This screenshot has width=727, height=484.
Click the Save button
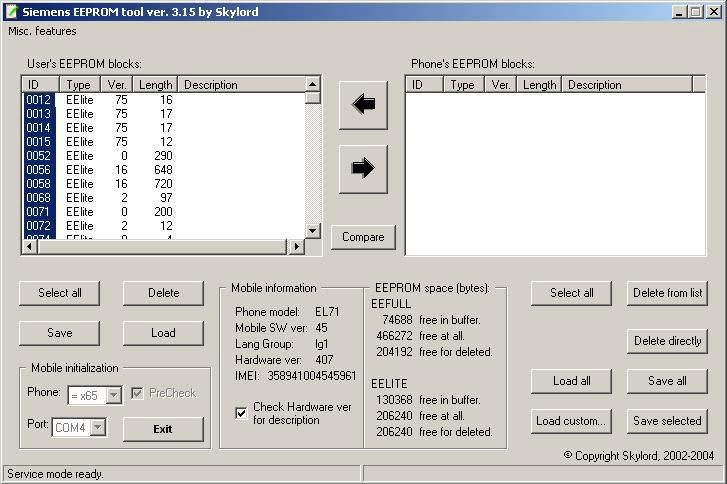coord(59,333)
